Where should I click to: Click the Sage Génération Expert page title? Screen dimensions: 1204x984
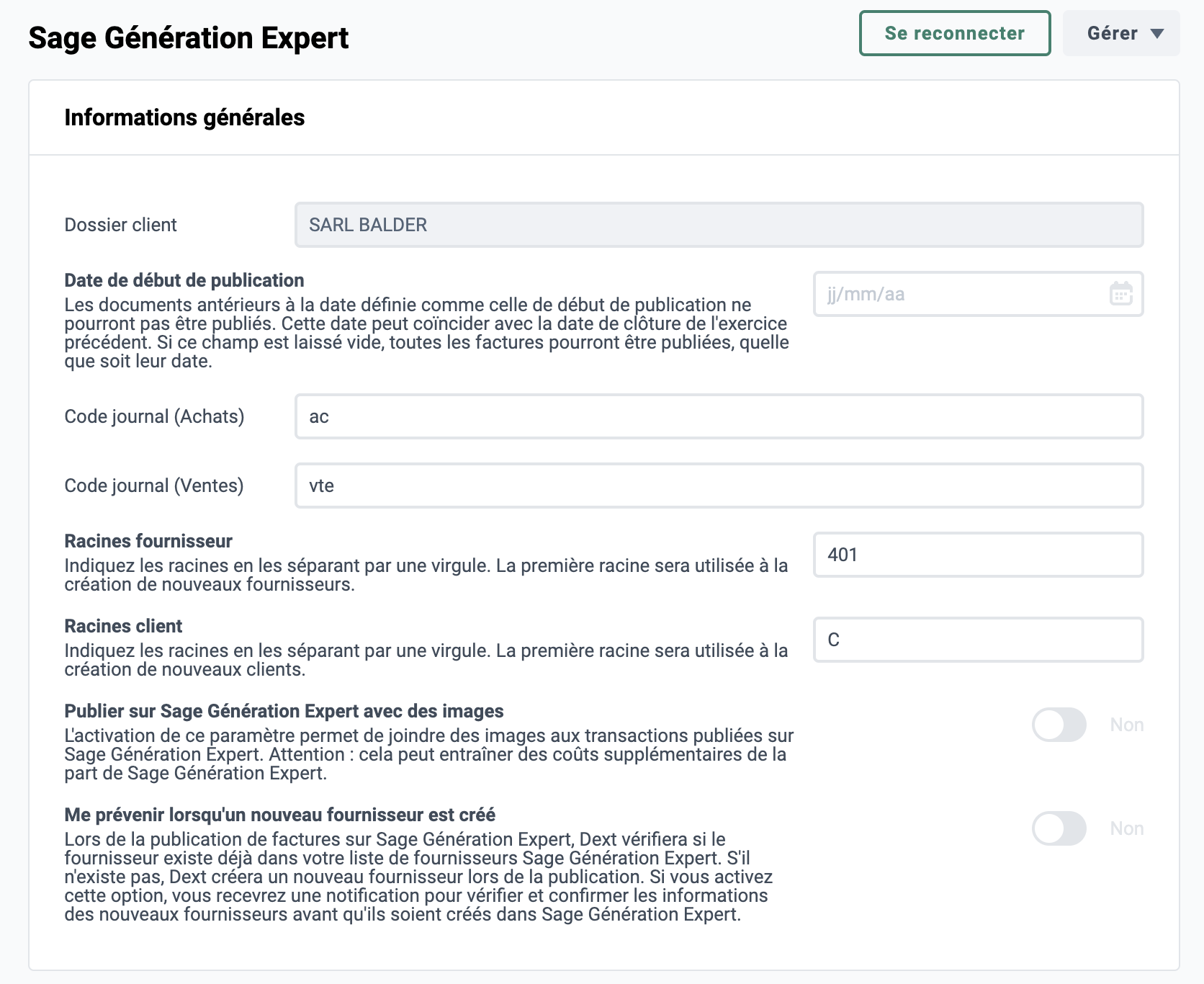(189, 37)
